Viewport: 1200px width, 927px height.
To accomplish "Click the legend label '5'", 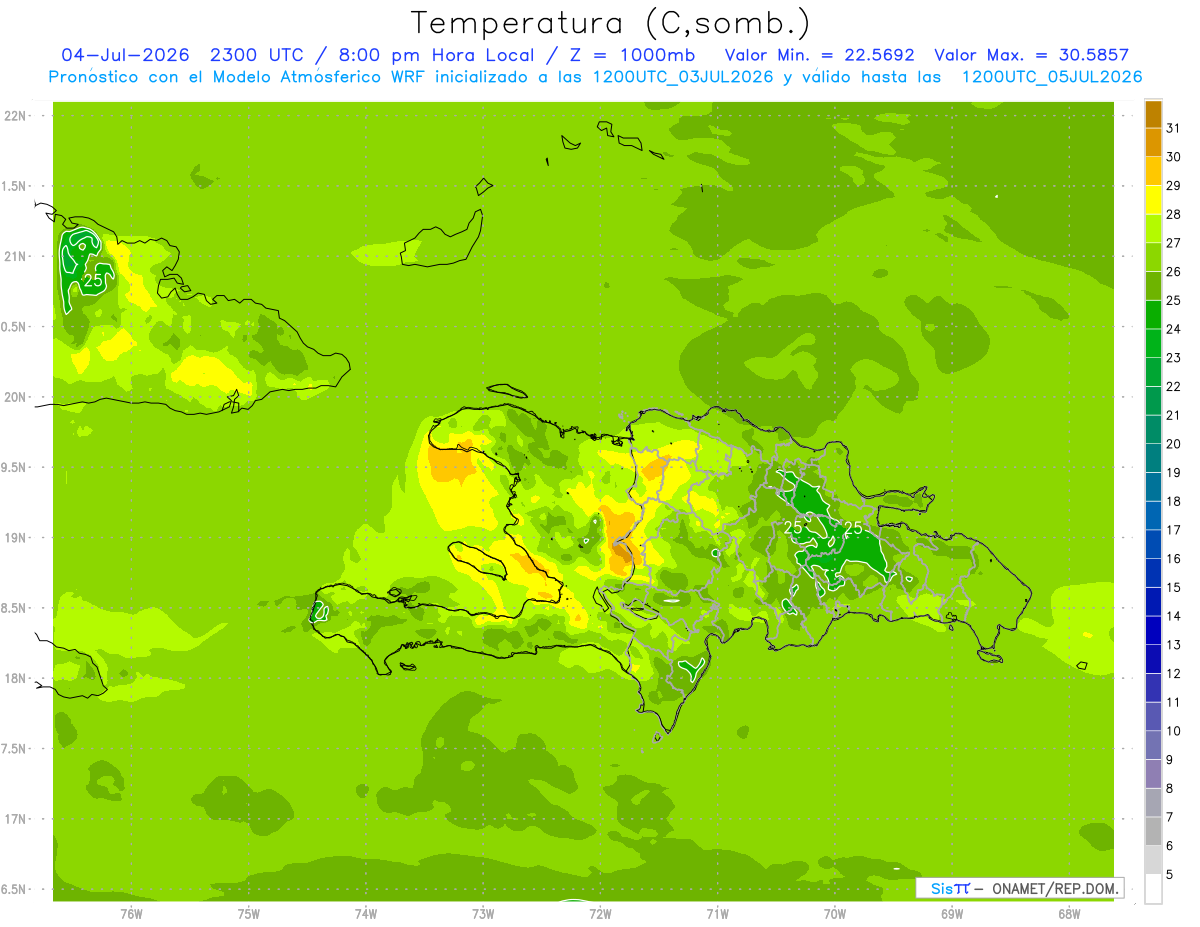I will [1170, 875].
